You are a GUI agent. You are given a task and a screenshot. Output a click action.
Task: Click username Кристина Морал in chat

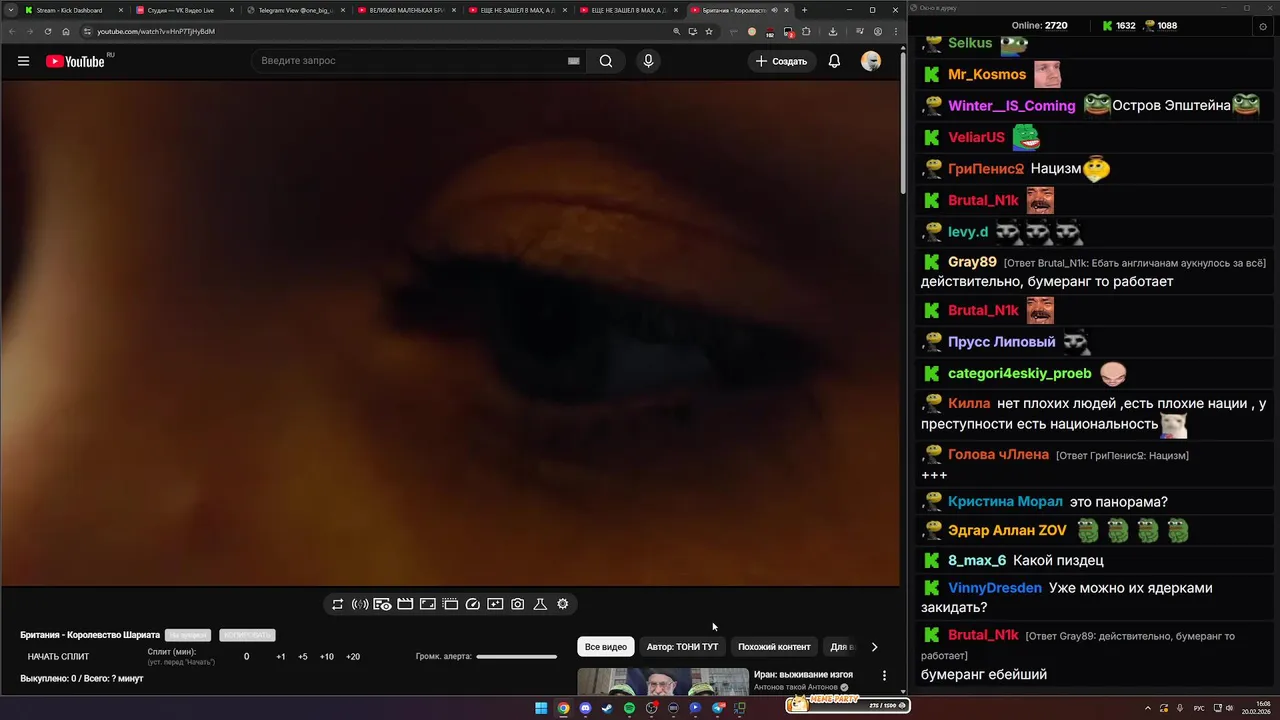pyautogui.click(x=1005, y=502)
